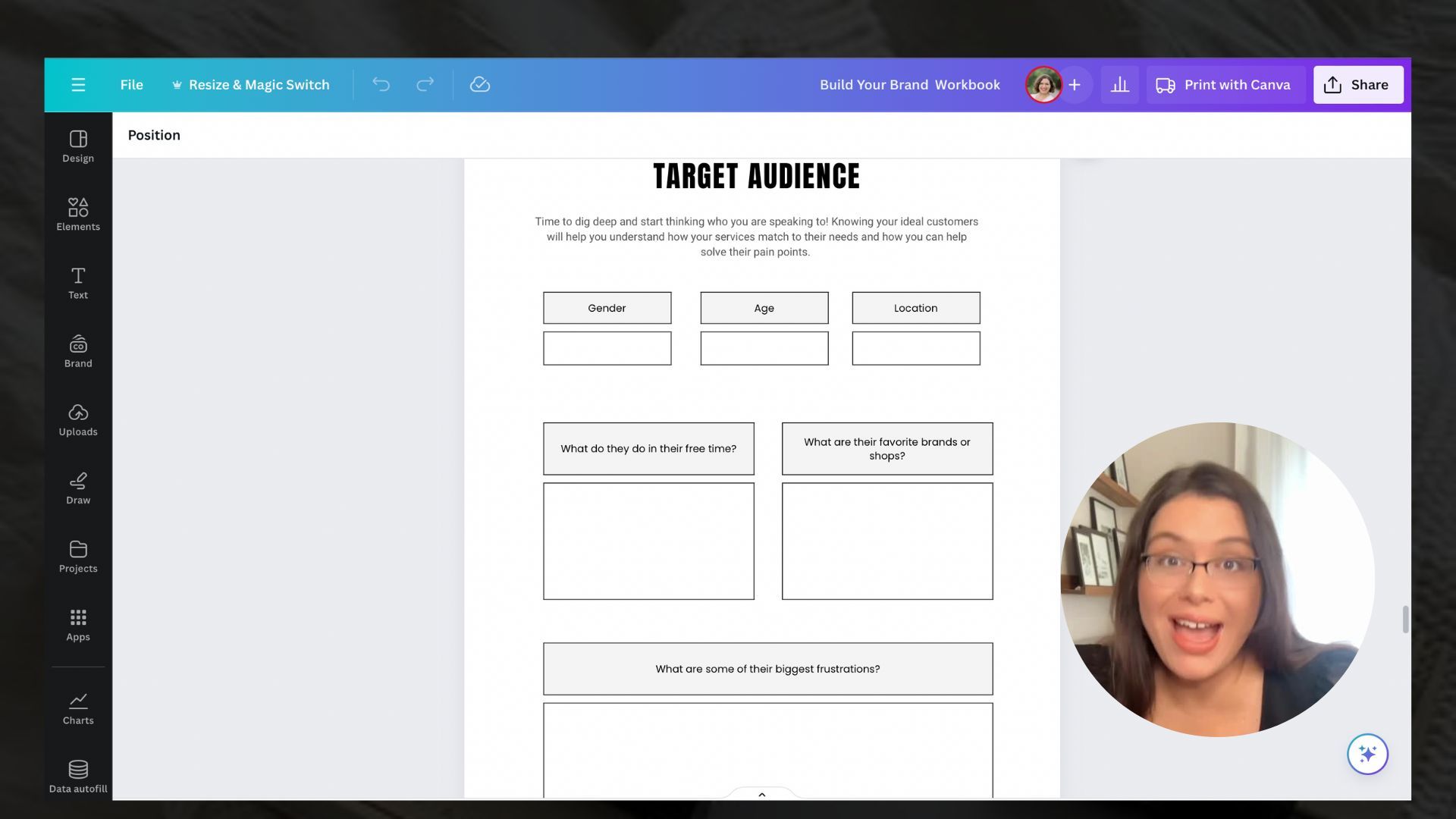Open the Charts panel

pyautogui.click(x=78, y=708)
